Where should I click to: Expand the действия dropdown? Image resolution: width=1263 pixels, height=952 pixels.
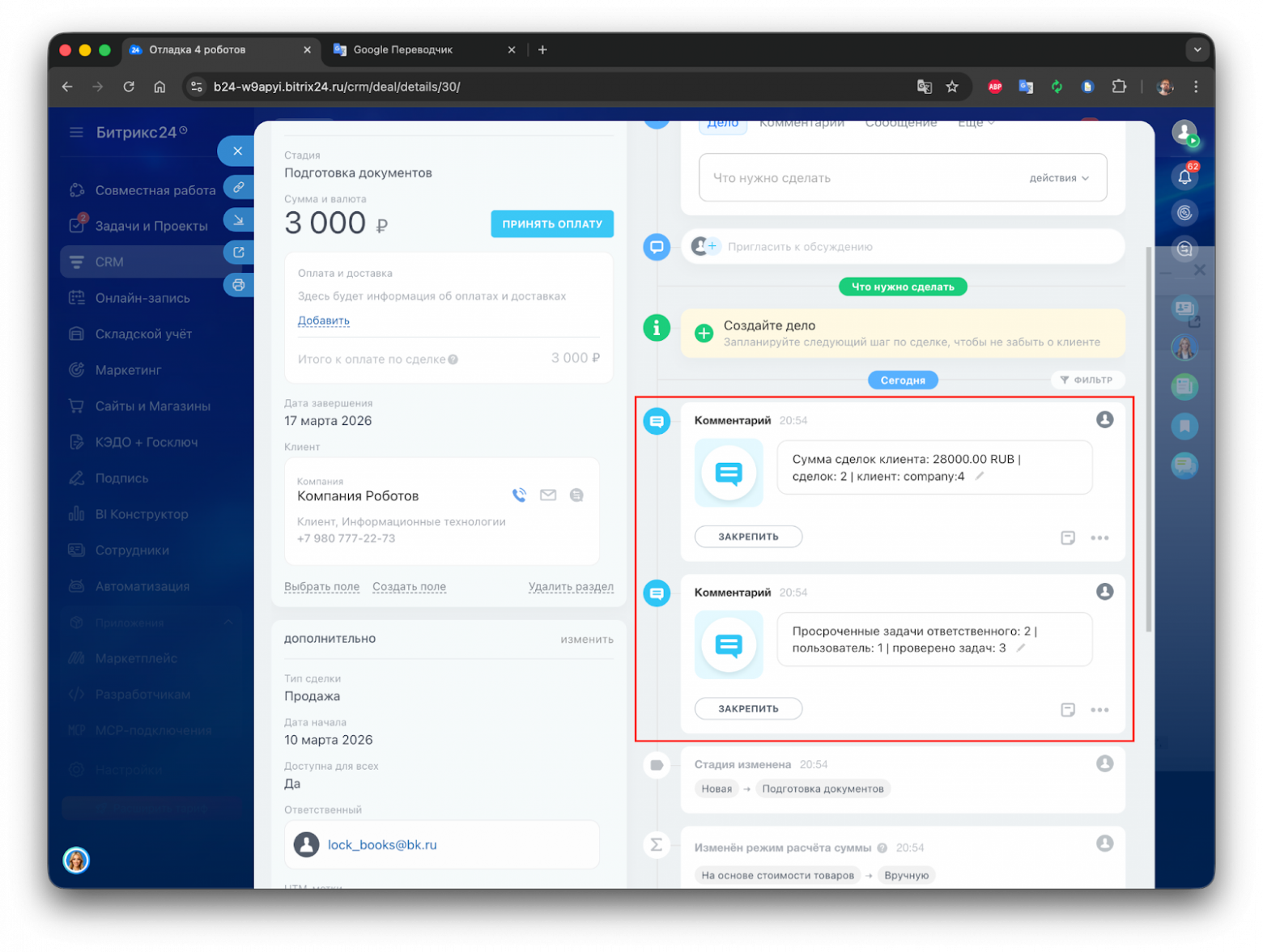[1059, 178]
